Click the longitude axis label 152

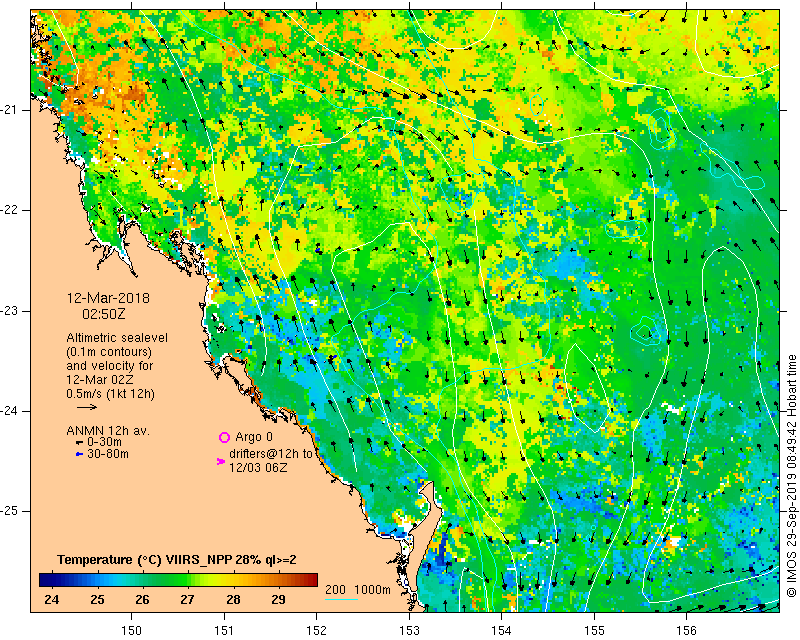tap(316, 631)
